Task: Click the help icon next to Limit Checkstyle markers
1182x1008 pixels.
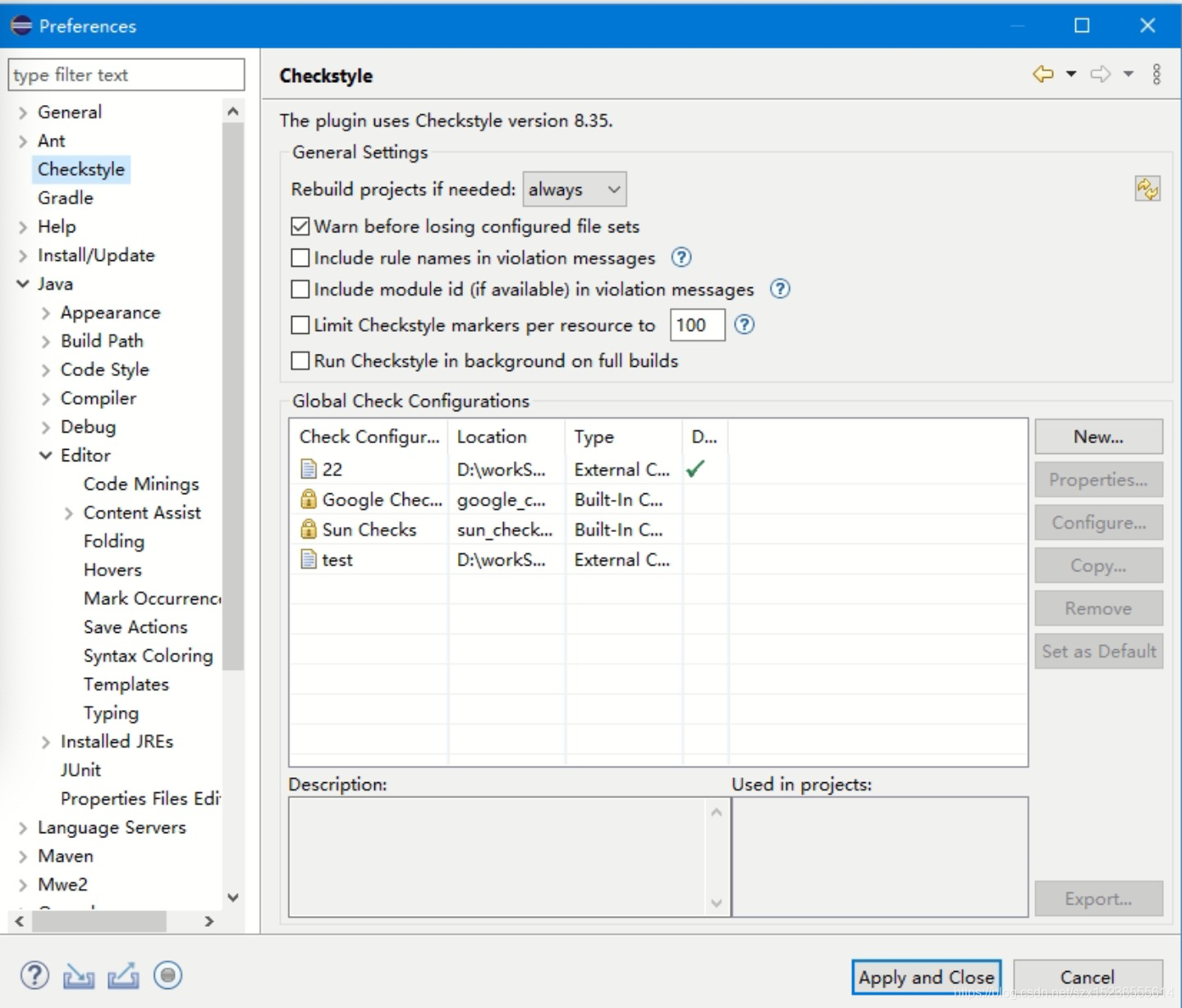Action: tap(744, 325)
